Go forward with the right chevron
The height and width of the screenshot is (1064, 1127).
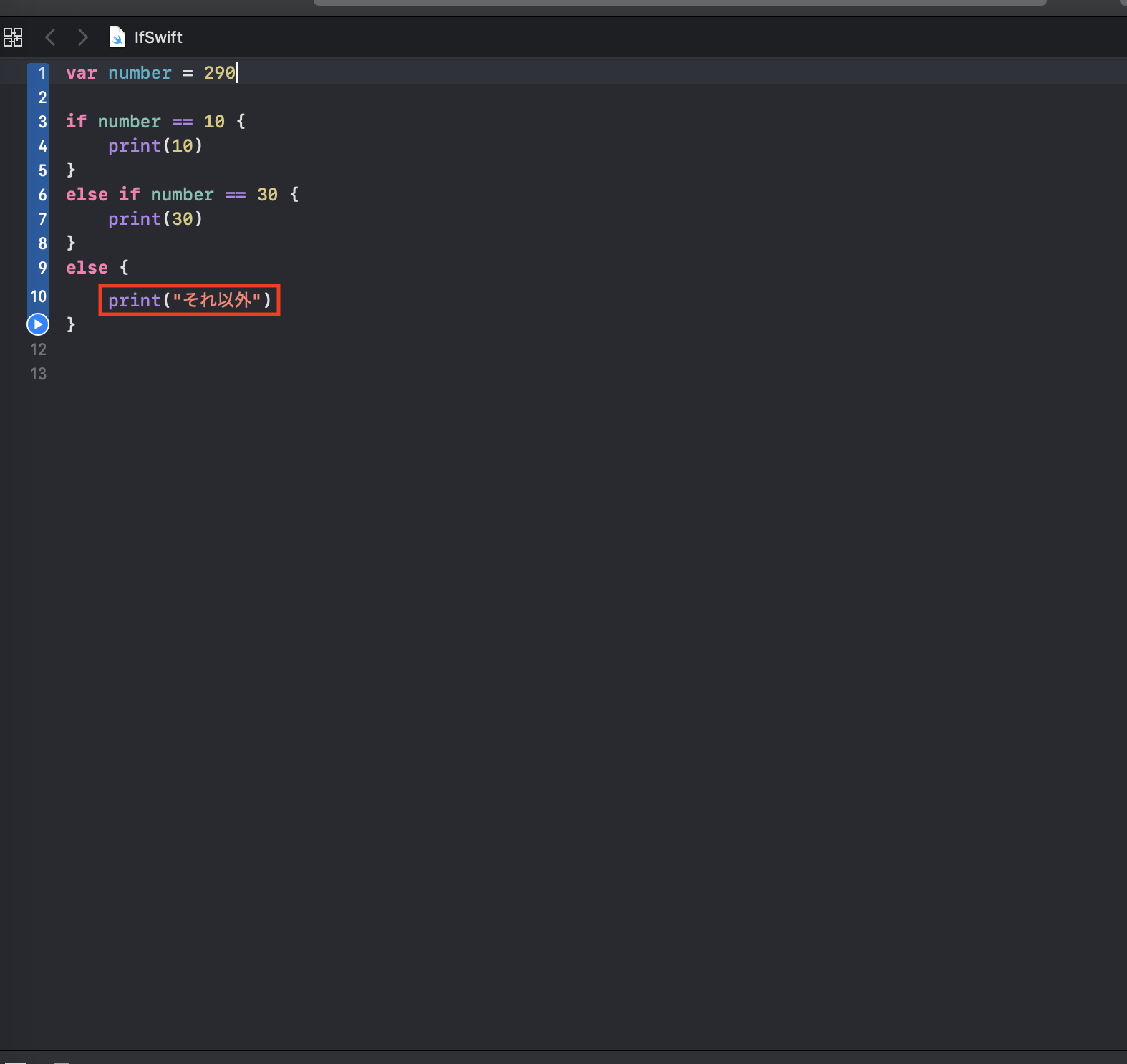pos(82,37)
